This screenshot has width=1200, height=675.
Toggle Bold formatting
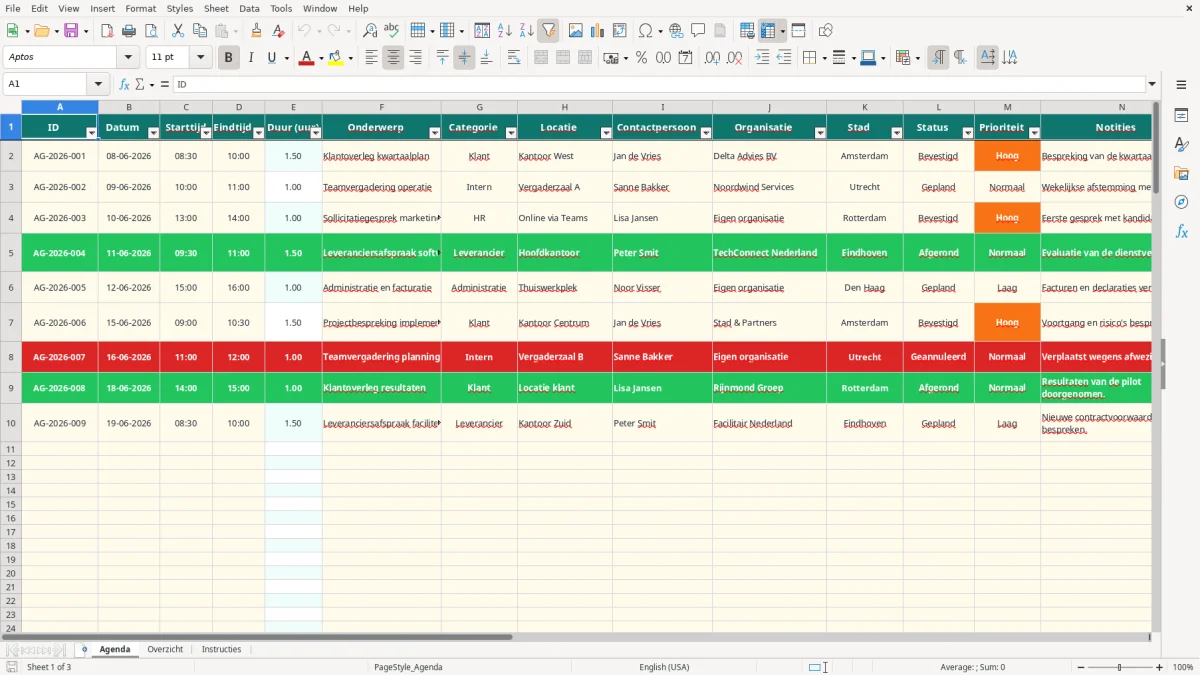point(229,58)
